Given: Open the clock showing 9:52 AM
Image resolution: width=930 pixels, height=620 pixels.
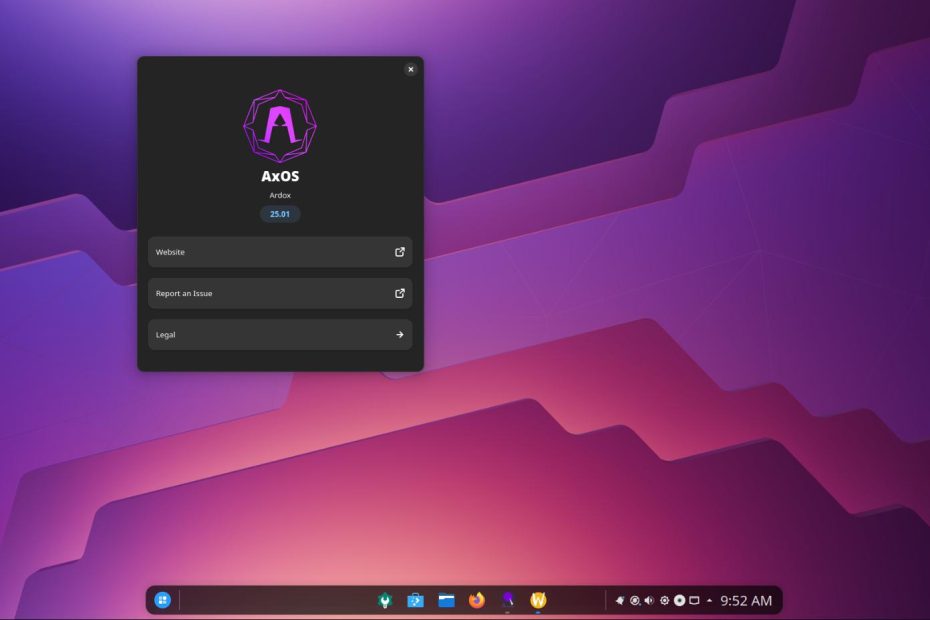Looking at the screenshot, I should coord(746,600).
